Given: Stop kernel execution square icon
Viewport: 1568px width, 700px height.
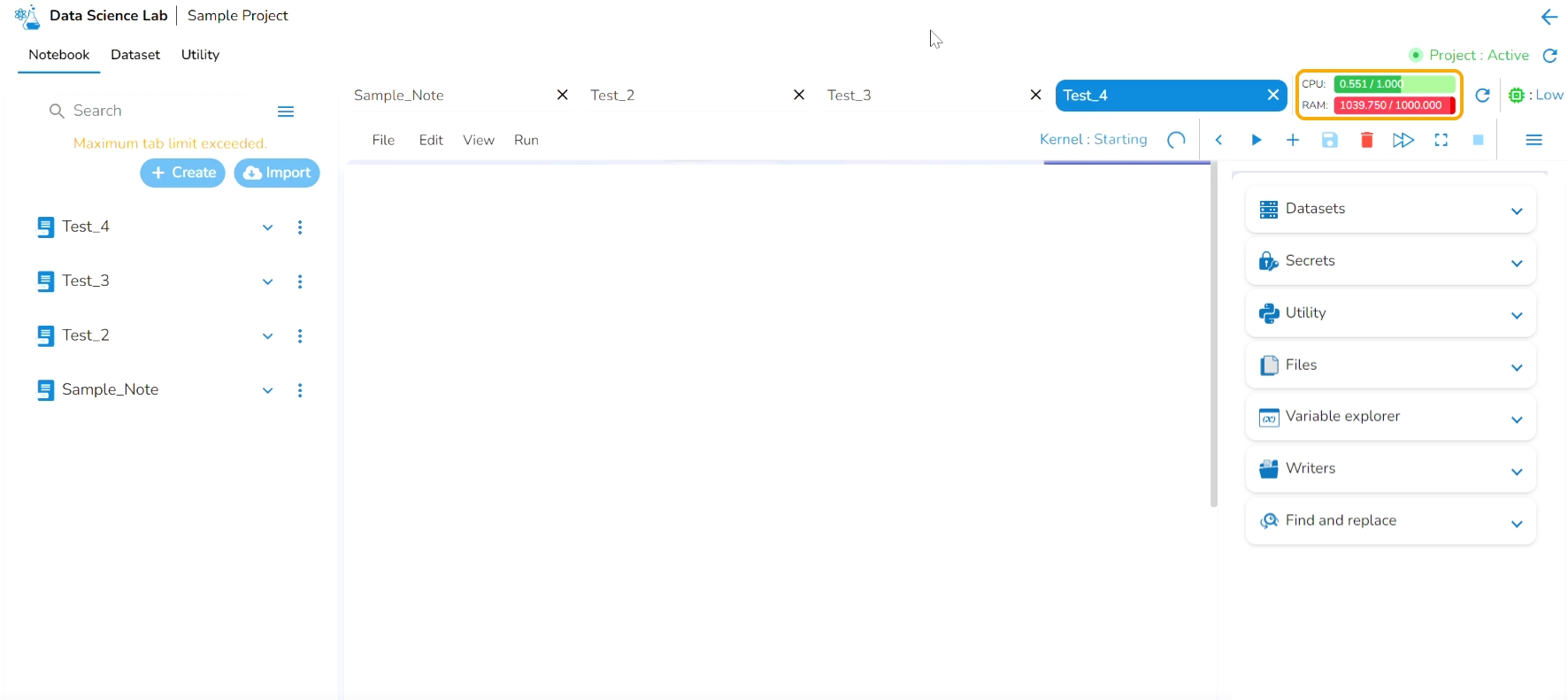Looking at the screenshot, I should click(x=1478, y=140).
